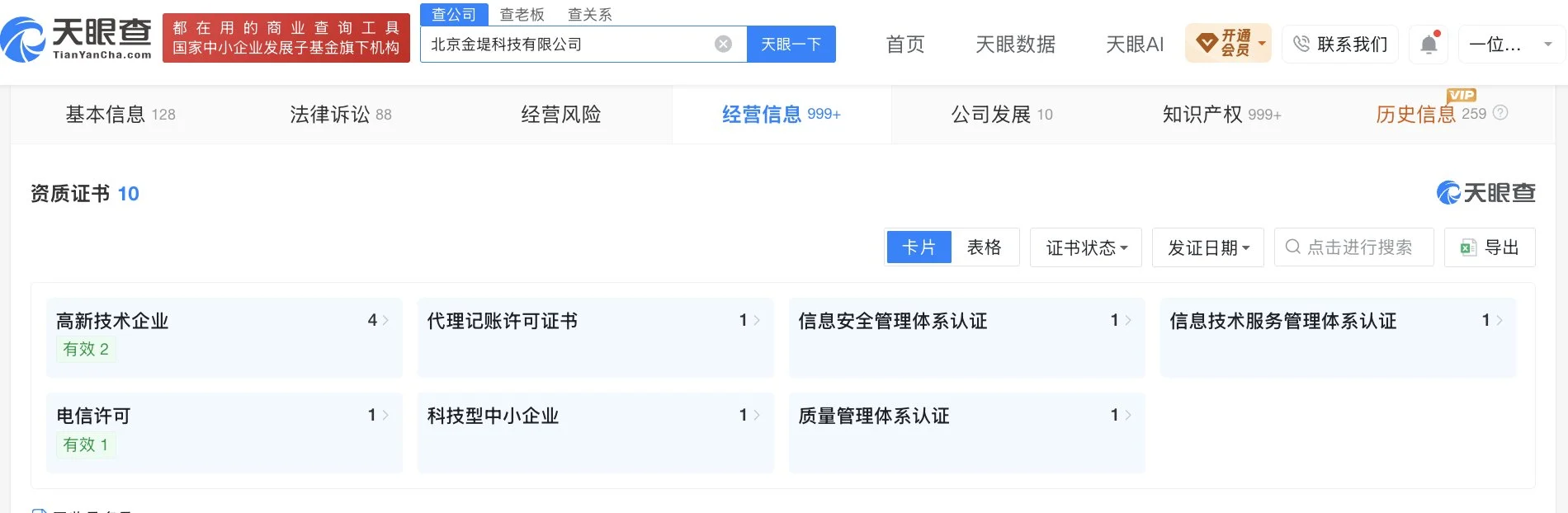Open 电信许可 card arrow
This screenshot has height=513, width=1568.
tap(385, 415)
